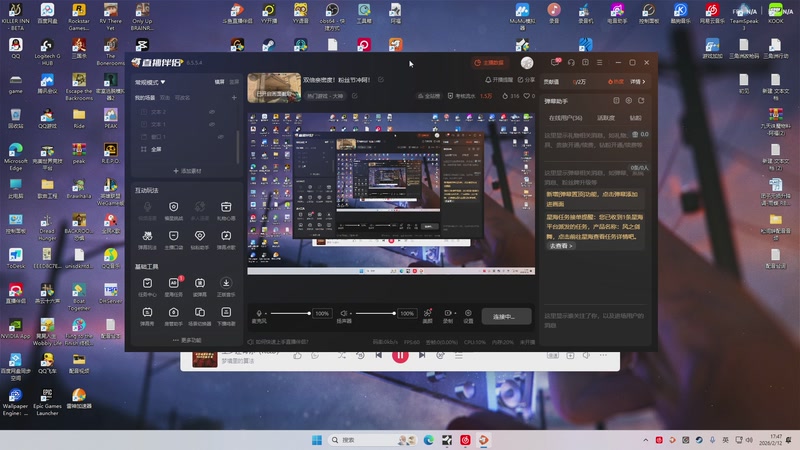
Task: Click 去查看 in task notification
Action: (x=561, y=246)
